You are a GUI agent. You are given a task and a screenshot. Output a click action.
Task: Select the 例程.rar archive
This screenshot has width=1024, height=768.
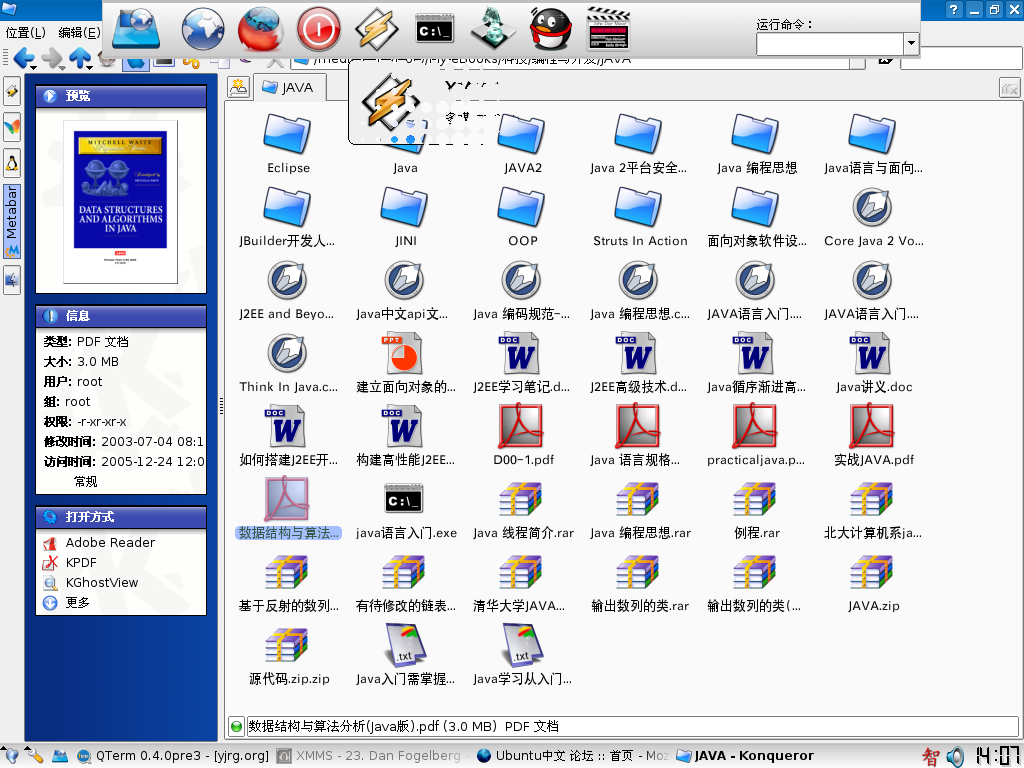tap(756, 509)
